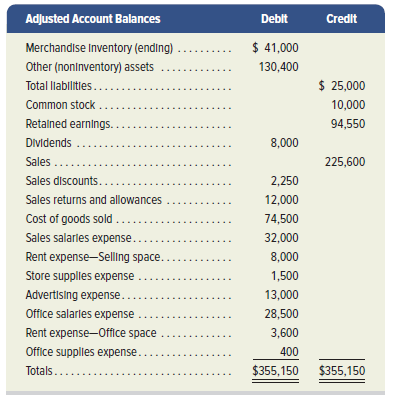
Task: Select the Dividends row label
Action: 49,143
